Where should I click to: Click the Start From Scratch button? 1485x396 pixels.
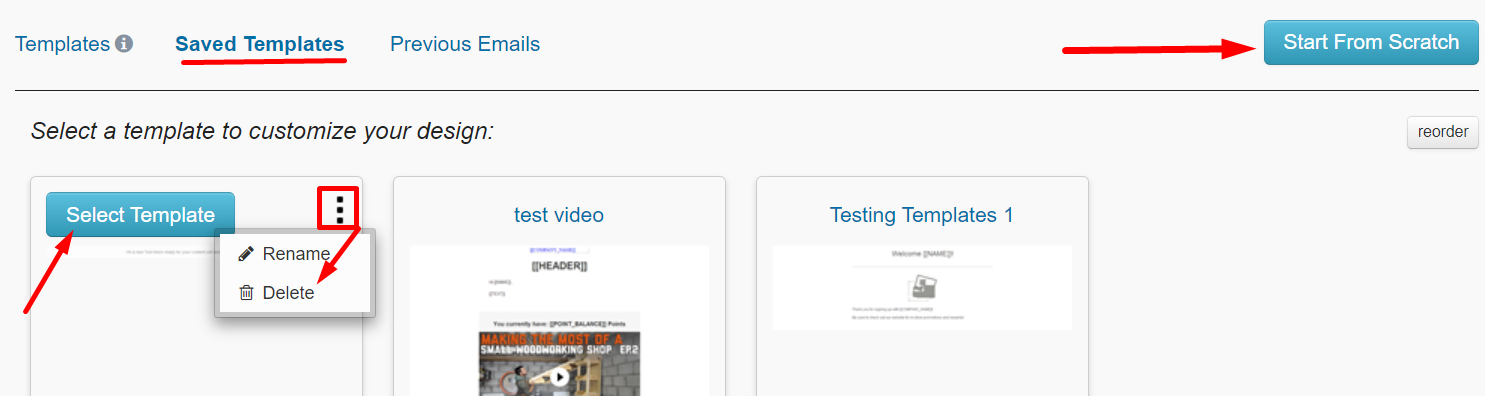tap(1371, 42)
